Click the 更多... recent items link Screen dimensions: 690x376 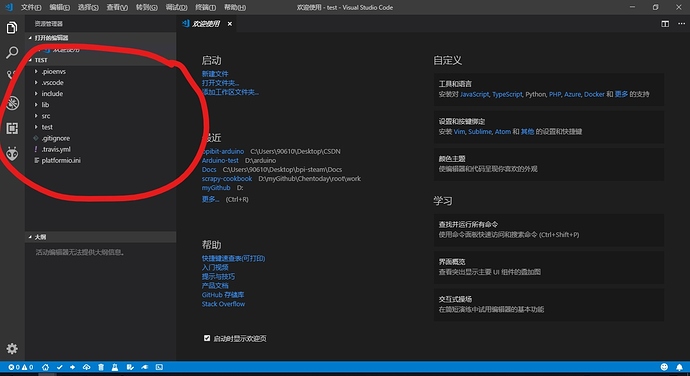(210, 199)
